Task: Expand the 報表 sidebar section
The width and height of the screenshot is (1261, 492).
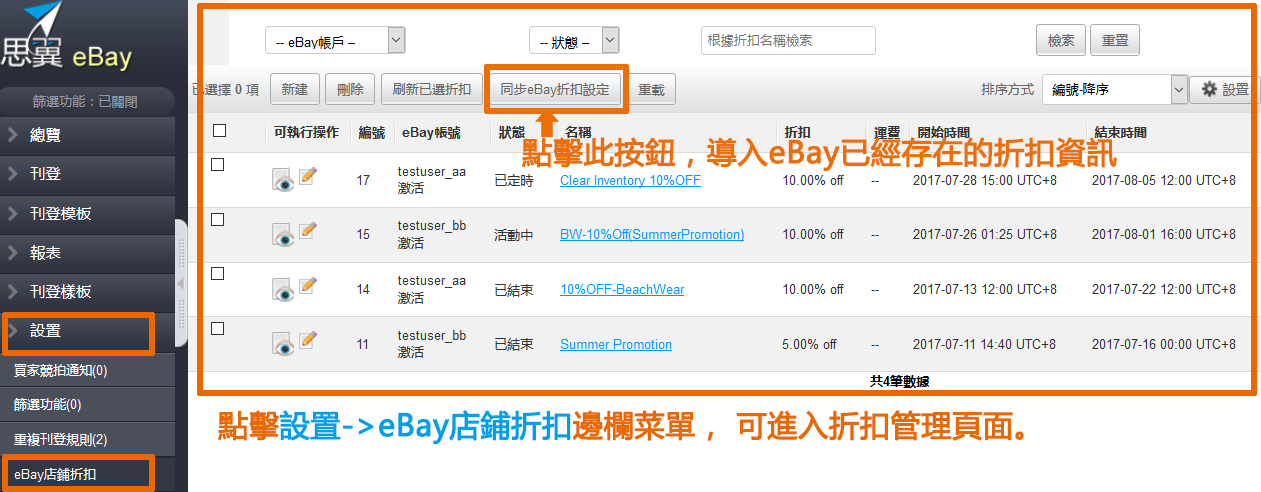Action: 87,253
